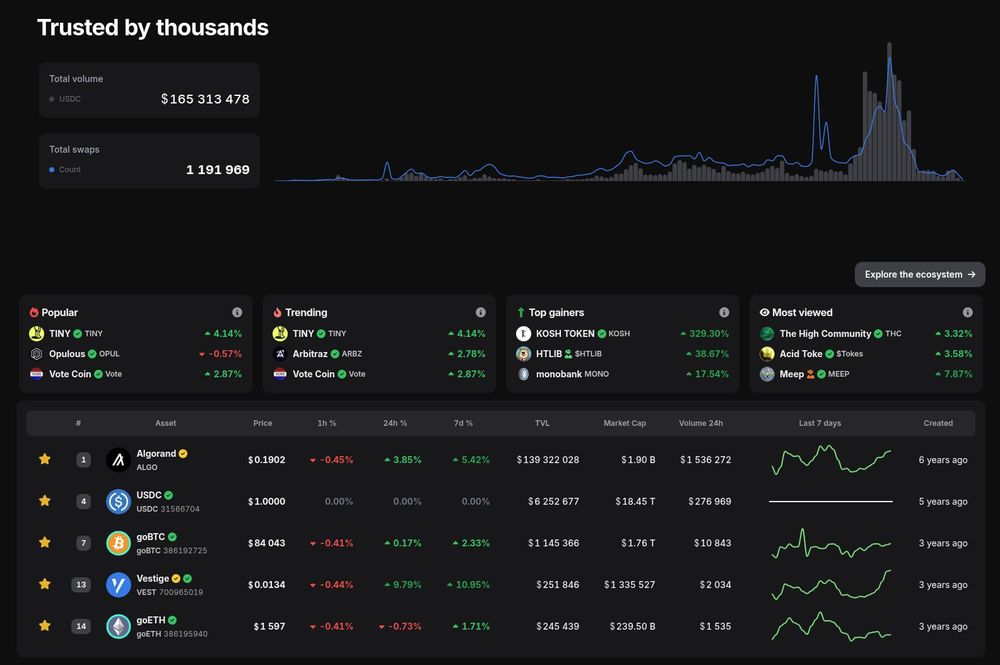Open Arbitraz ARBZ in Trending list
This screenshot has width=1000, height=665.
[379, 354]
